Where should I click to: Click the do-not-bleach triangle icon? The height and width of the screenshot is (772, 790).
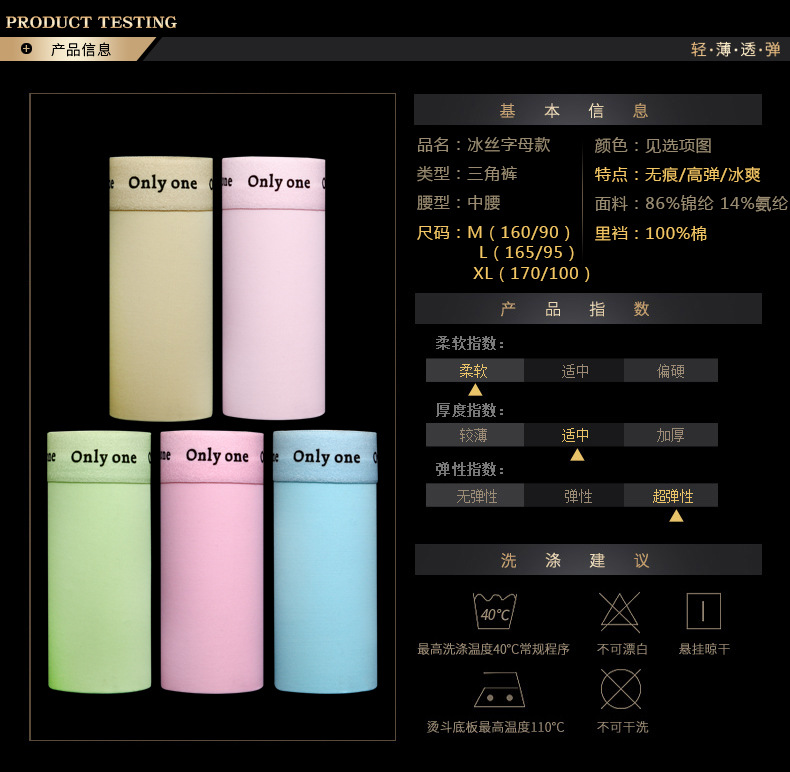pos(620,611)
